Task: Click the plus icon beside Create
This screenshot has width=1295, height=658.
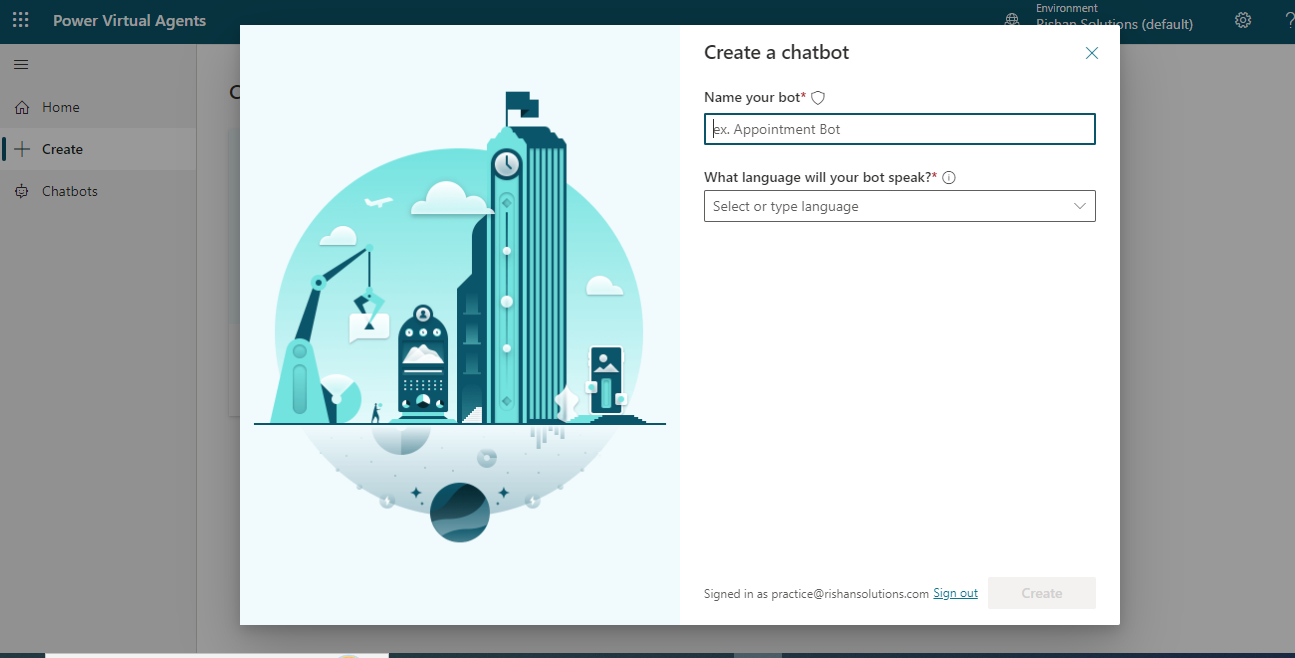Action: coord(22,149)
